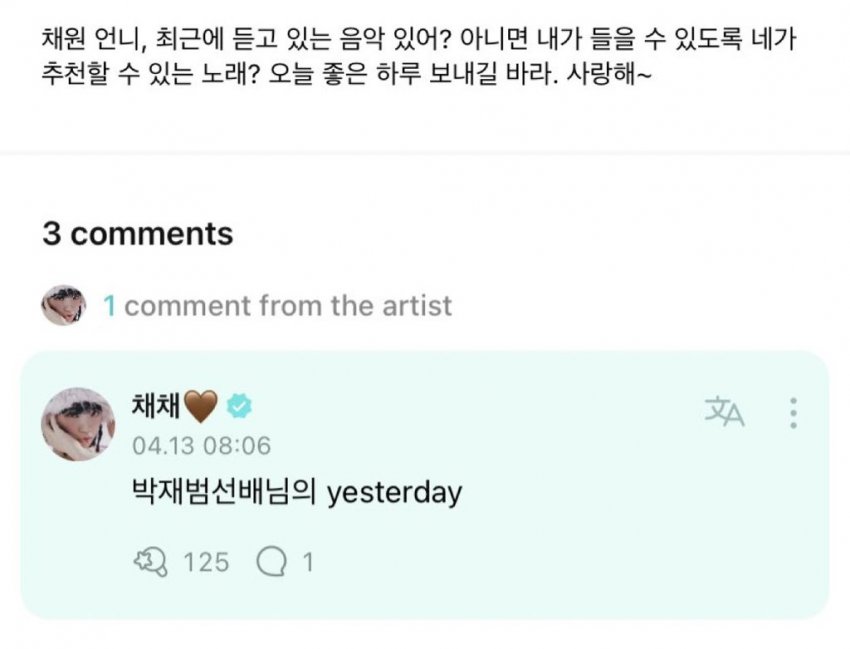Open the three-dot more options menu

click(793, 412)
